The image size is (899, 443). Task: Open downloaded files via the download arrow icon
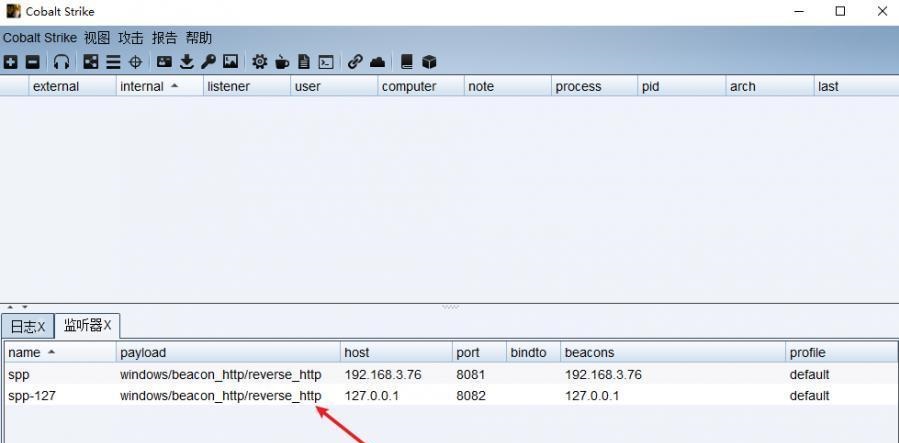click(186, 62)
